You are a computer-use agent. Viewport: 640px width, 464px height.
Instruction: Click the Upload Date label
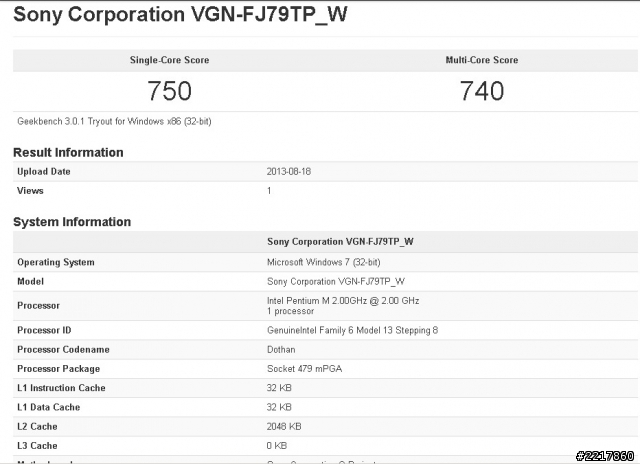coord(44,171)
